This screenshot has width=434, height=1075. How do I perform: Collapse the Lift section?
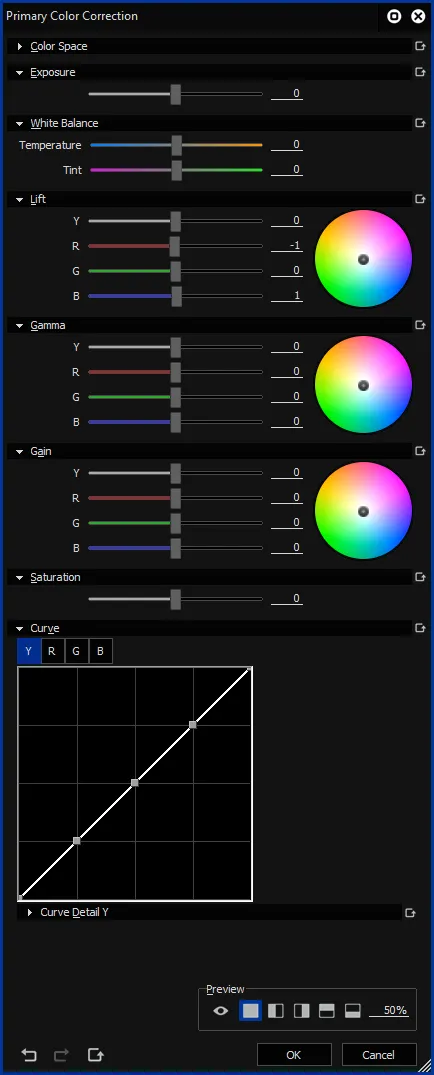[x=19, y=199]
